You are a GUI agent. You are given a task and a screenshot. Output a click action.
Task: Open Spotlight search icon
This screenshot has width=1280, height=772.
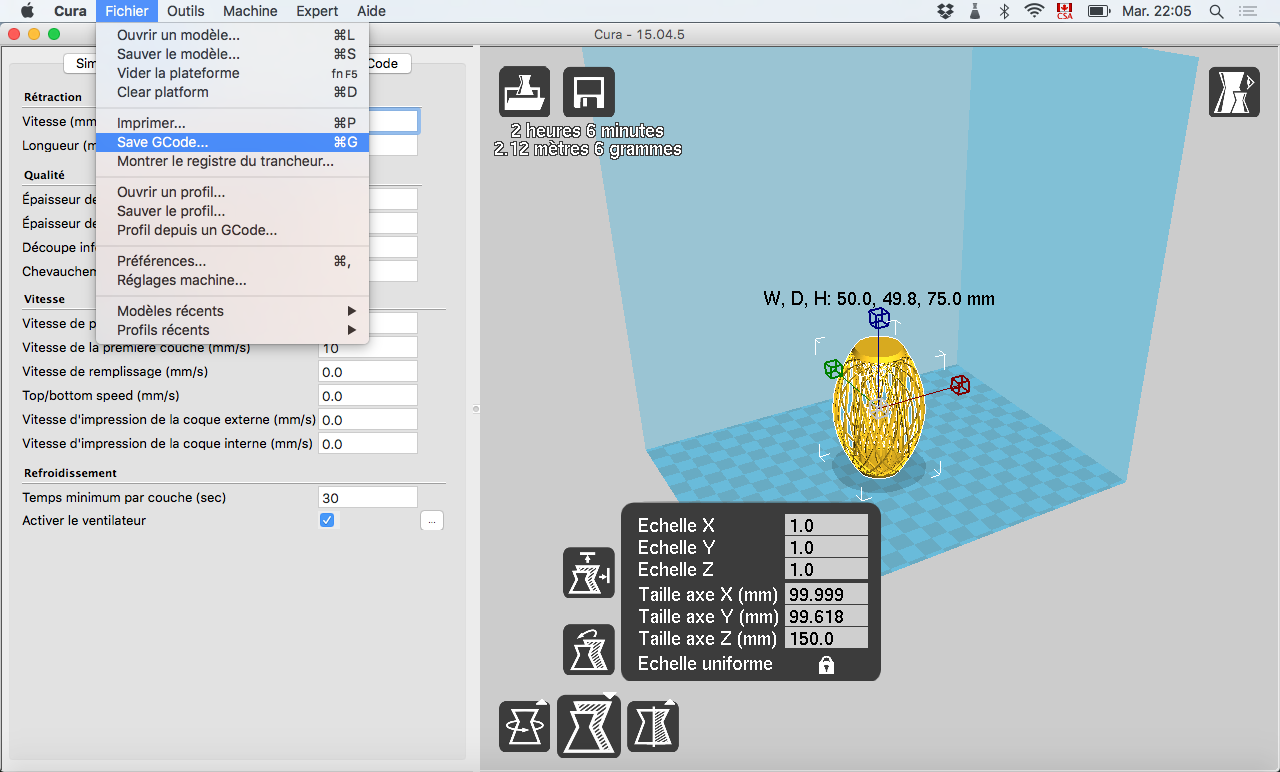point(1216,11)
